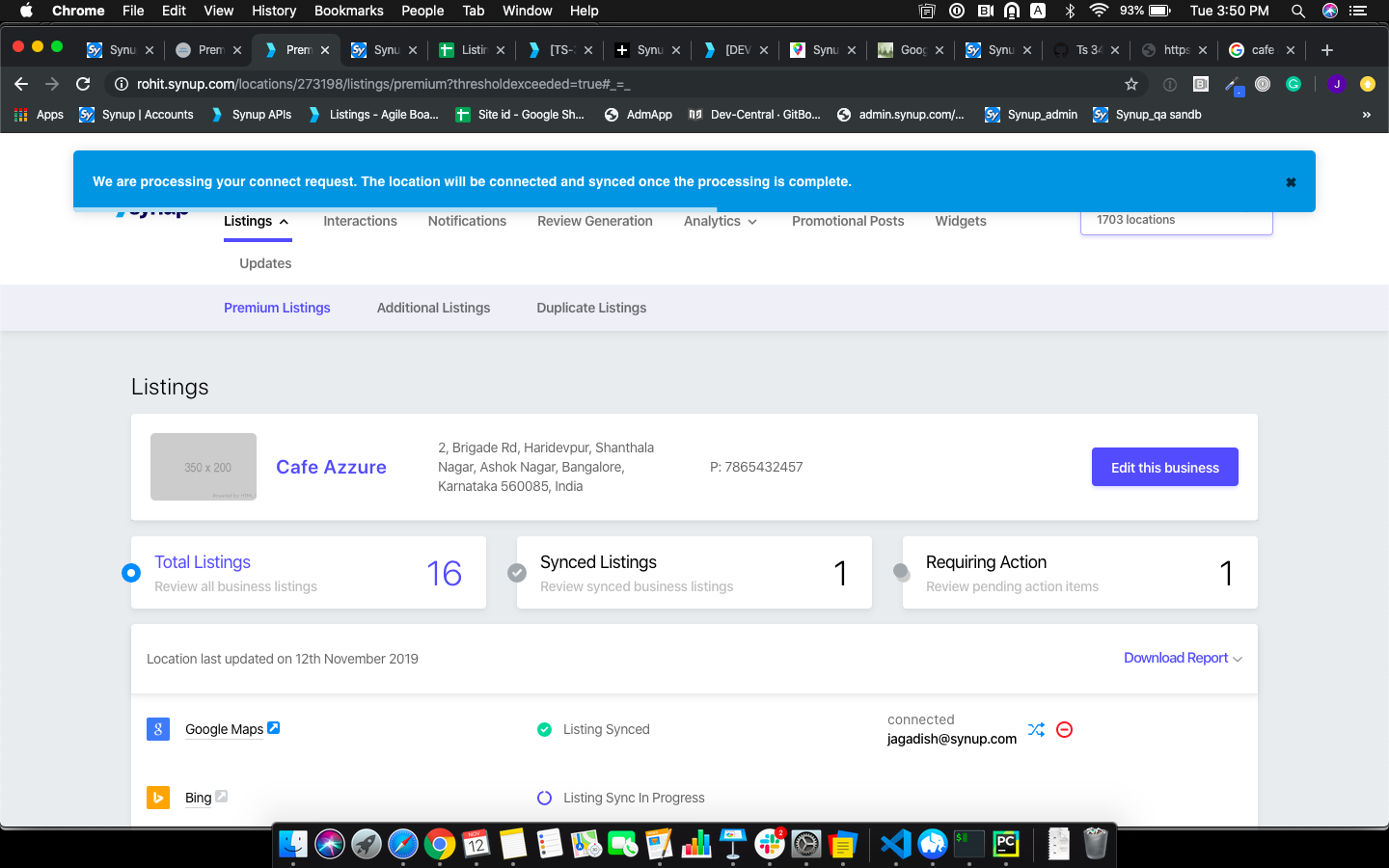The image size is (1389, 868).
Task: Dismiss the blue processing notification banner
Action: pos(1291,182)
